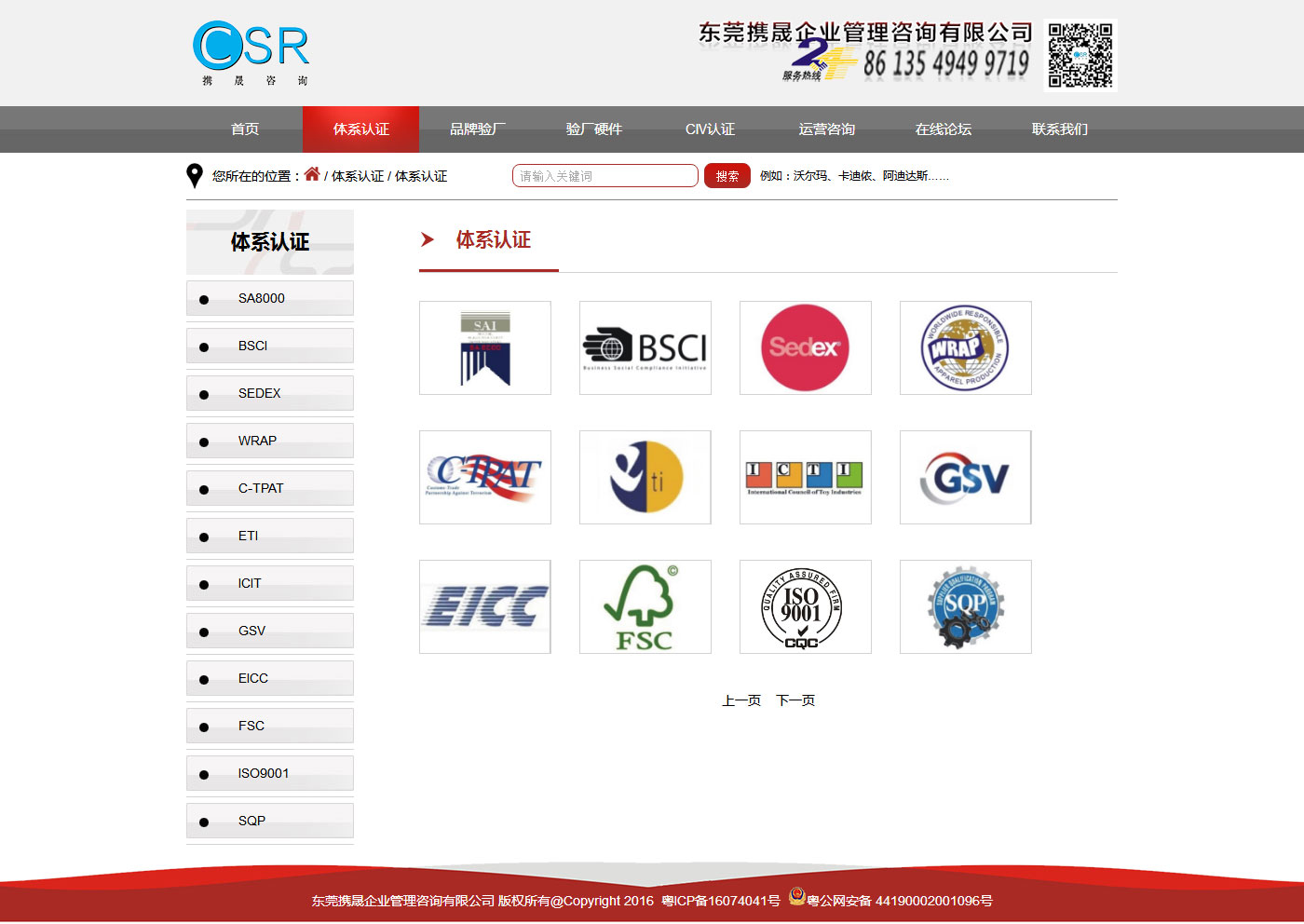Select the FSC tree logo
This screenshot has height=924, width=1304.
point(645,606)
